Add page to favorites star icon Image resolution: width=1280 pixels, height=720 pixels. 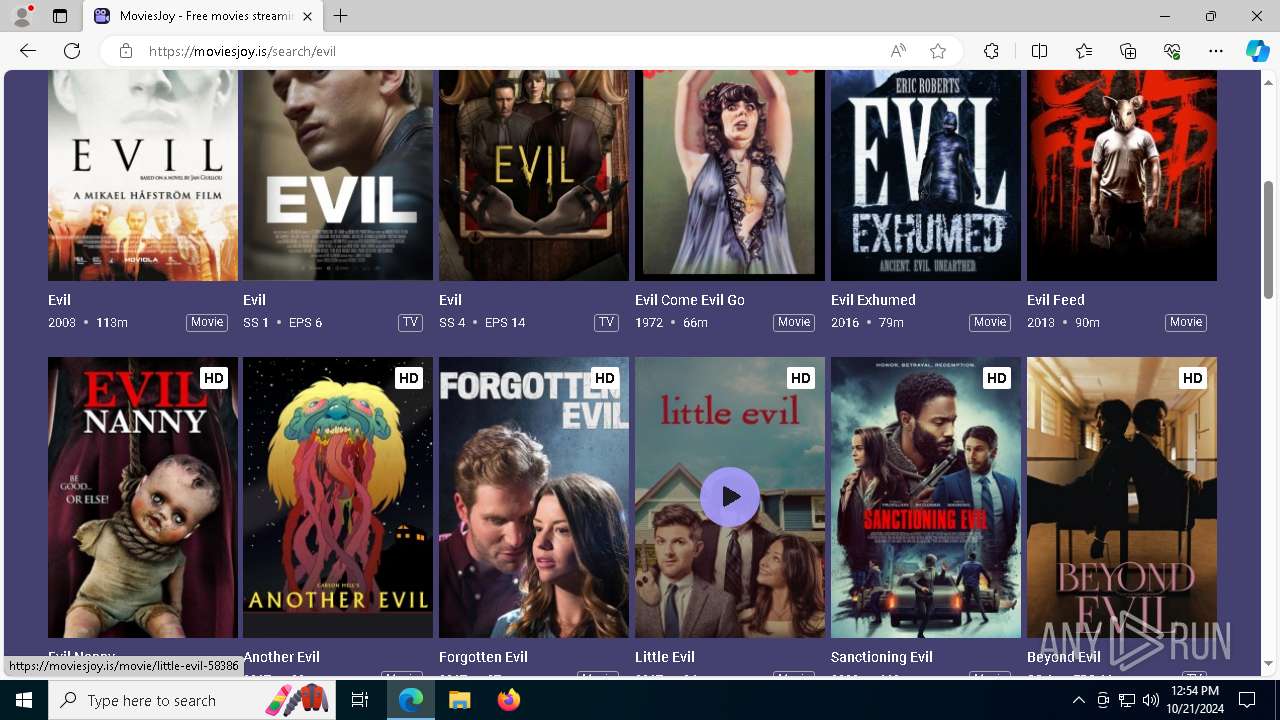938,51
